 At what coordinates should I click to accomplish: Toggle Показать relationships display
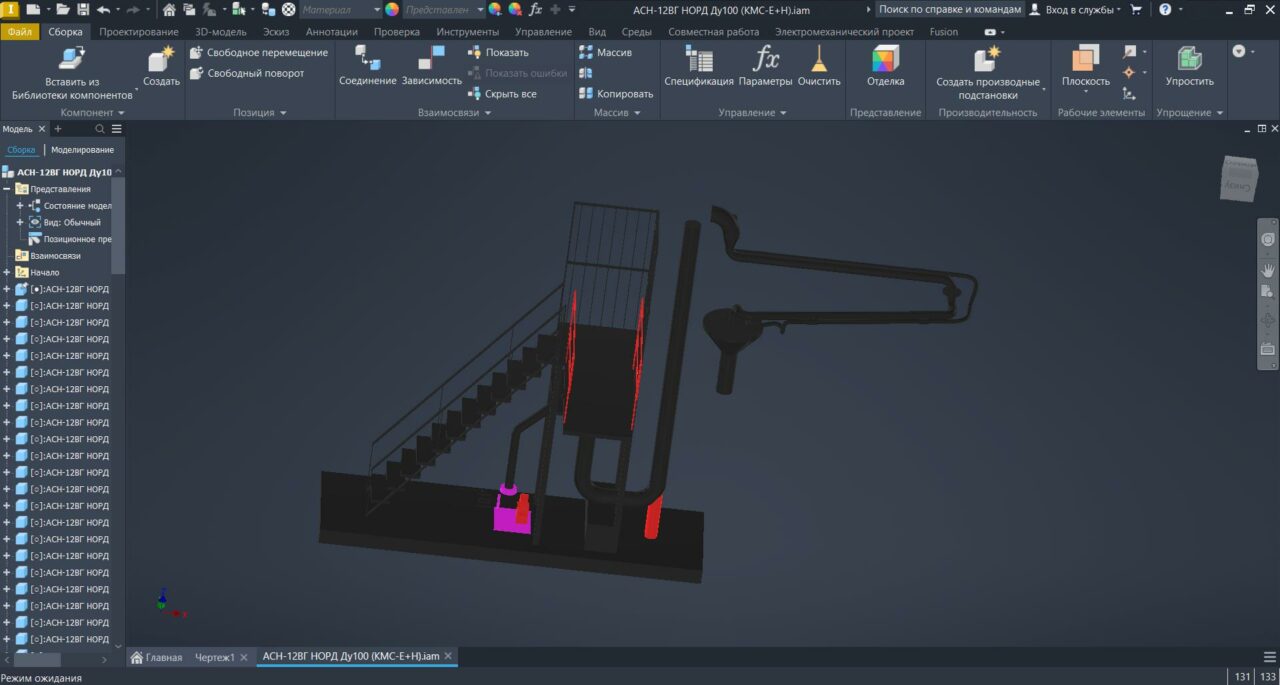(506, 52)
